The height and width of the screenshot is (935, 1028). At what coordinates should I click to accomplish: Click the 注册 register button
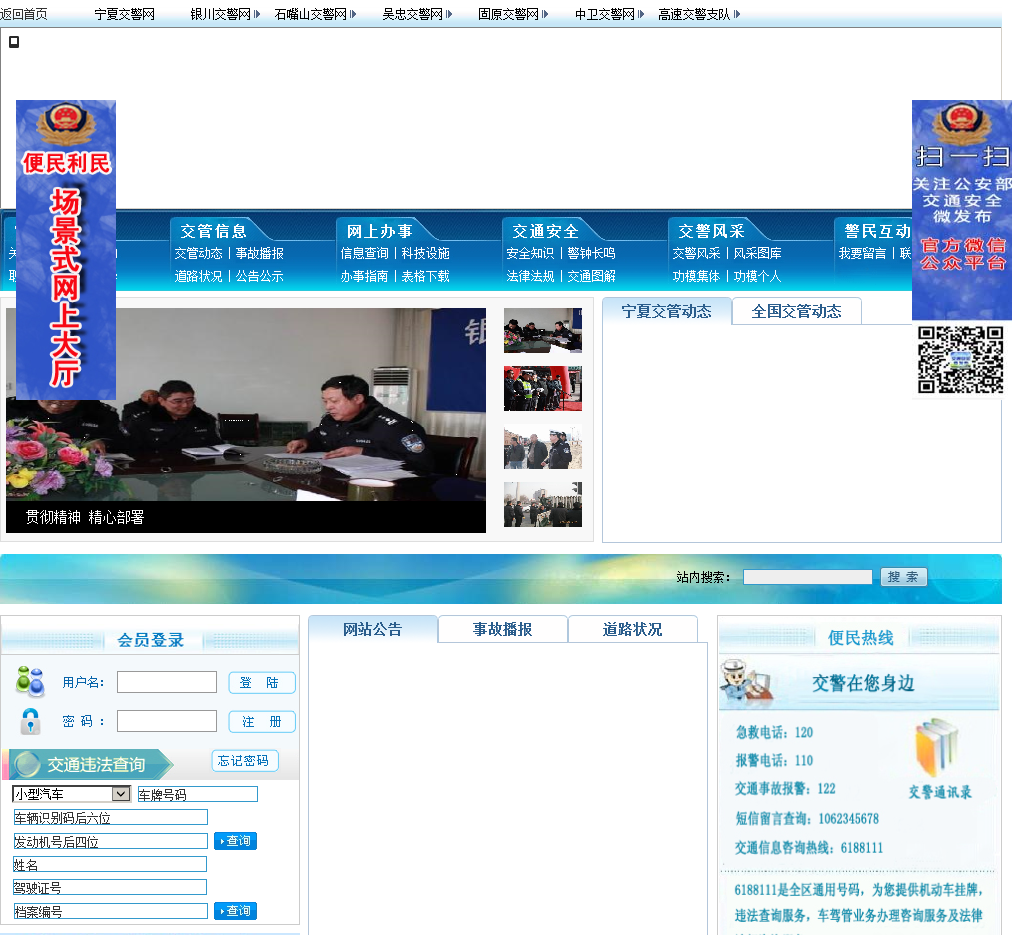tap(262, 722)
